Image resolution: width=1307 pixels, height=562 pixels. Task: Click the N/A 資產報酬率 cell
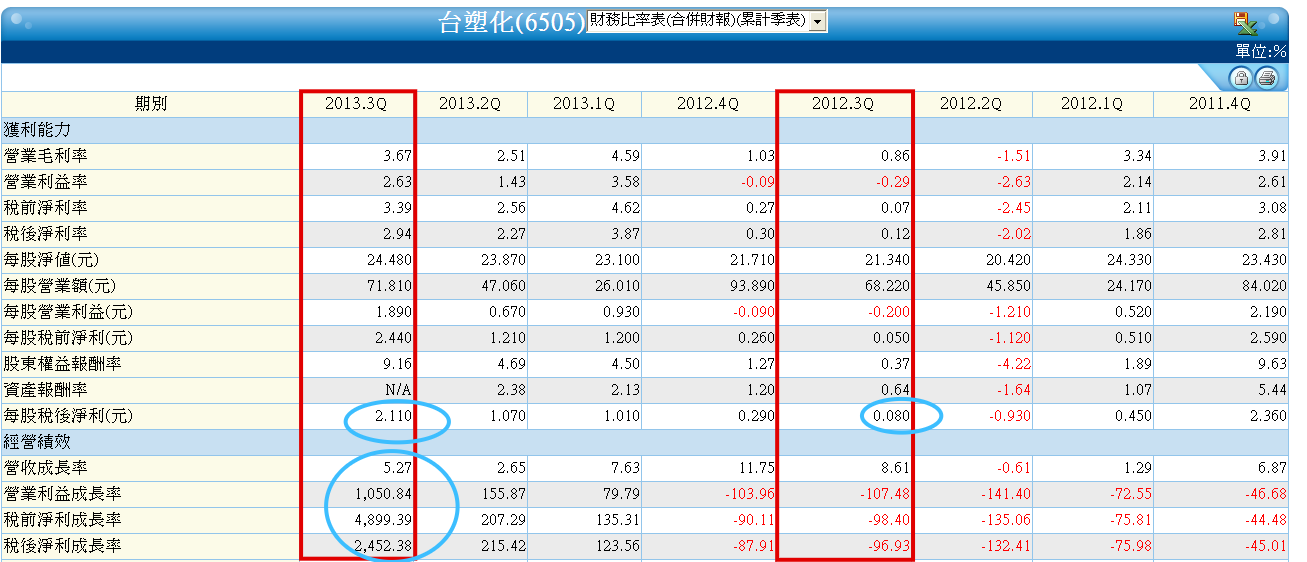coord(397,390)
